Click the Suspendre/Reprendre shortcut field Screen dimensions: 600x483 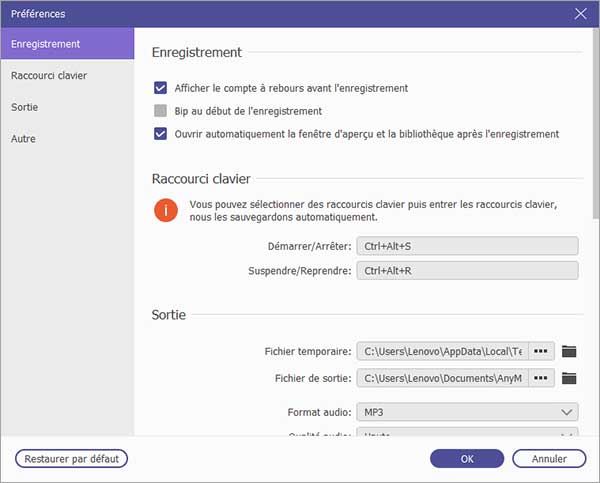(x=468, y=270)
